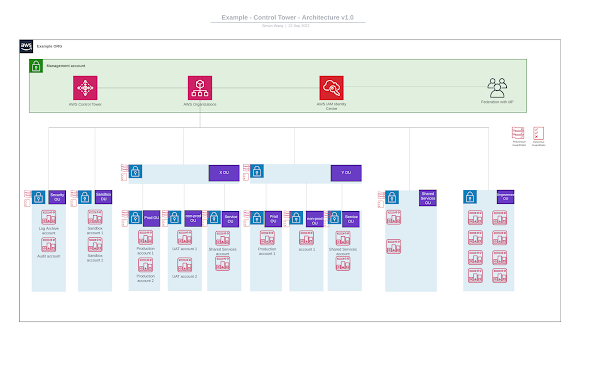Select the UAT account 1 icon
The height and width of the screenshot is (388, 590).
pos(185,238)
